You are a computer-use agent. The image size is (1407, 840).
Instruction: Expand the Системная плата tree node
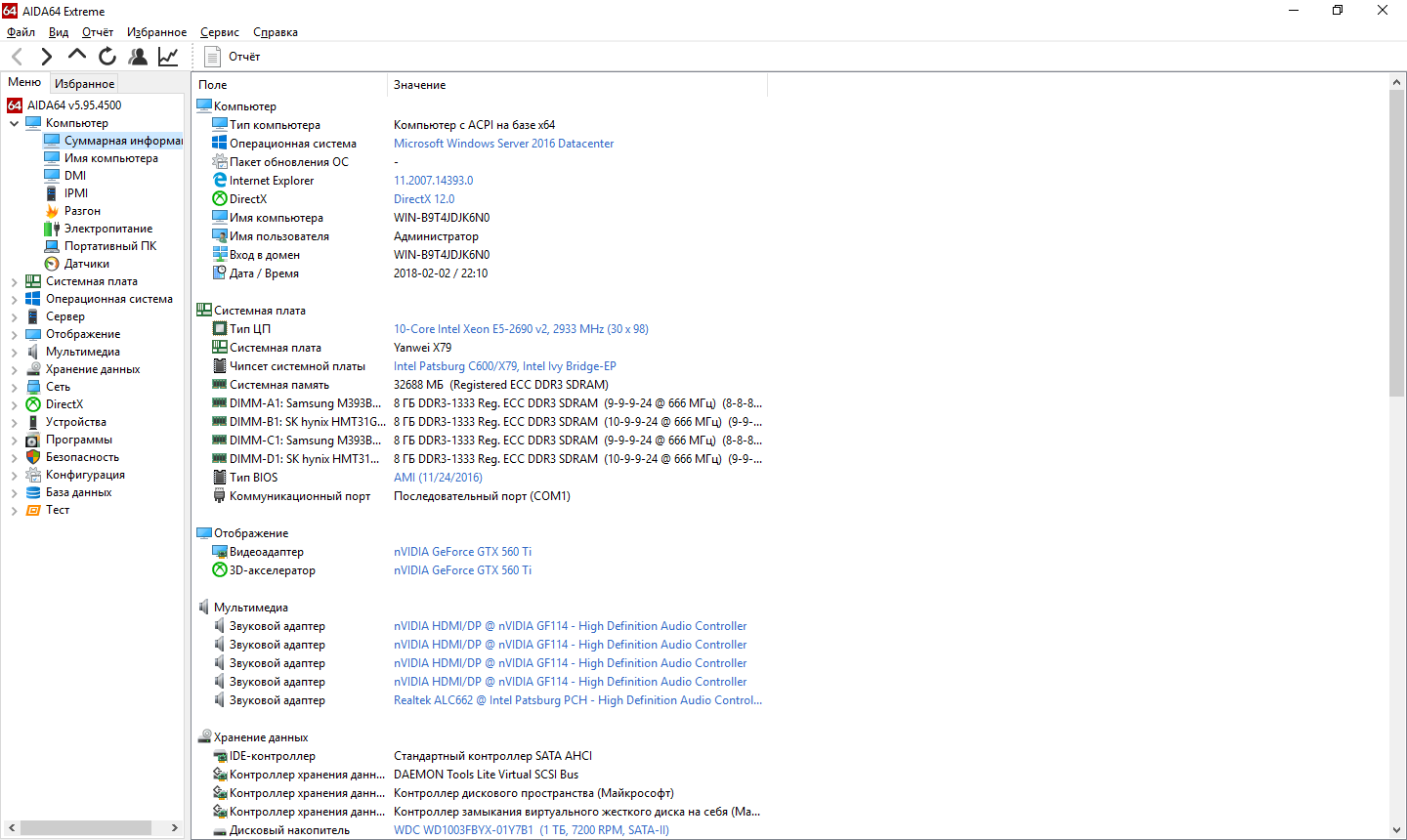point(14,282)
